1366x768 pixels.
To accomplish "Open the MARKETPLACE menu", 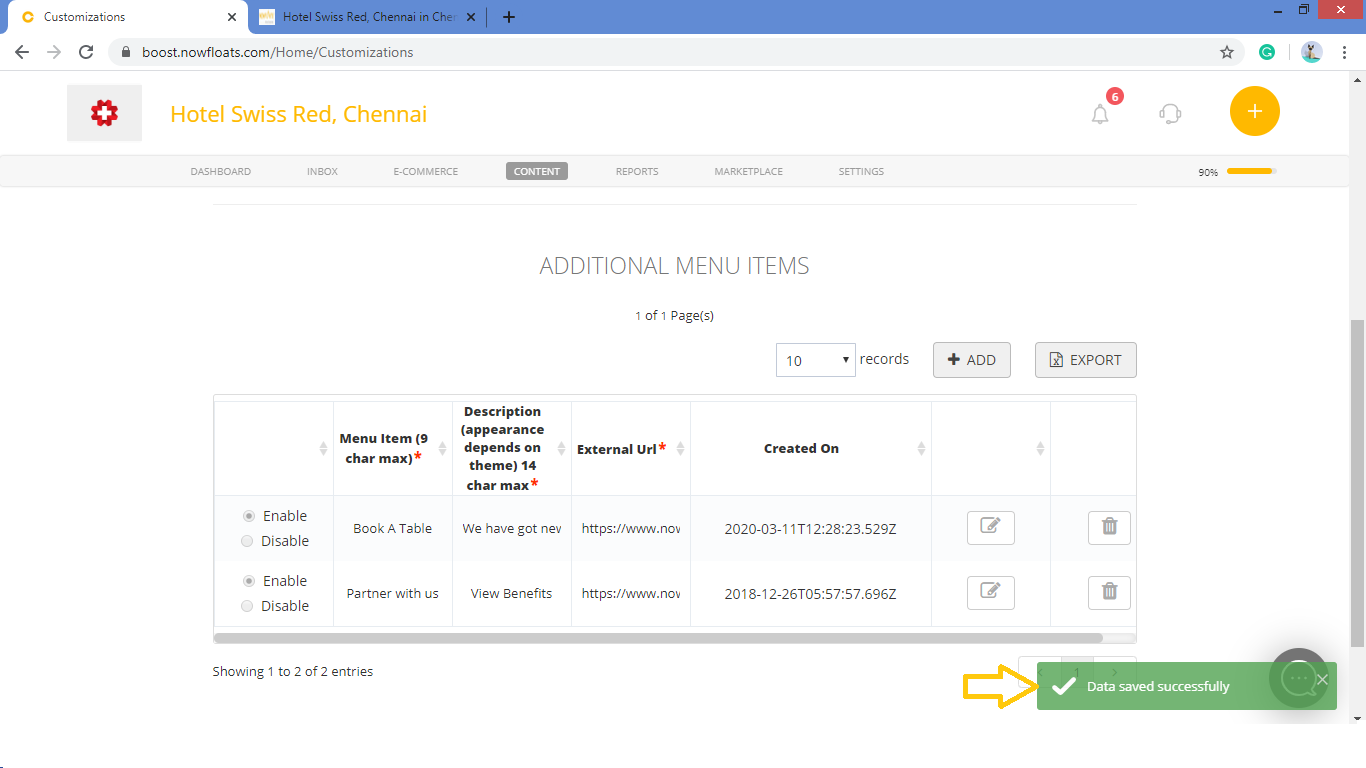I will pos(749,172).
